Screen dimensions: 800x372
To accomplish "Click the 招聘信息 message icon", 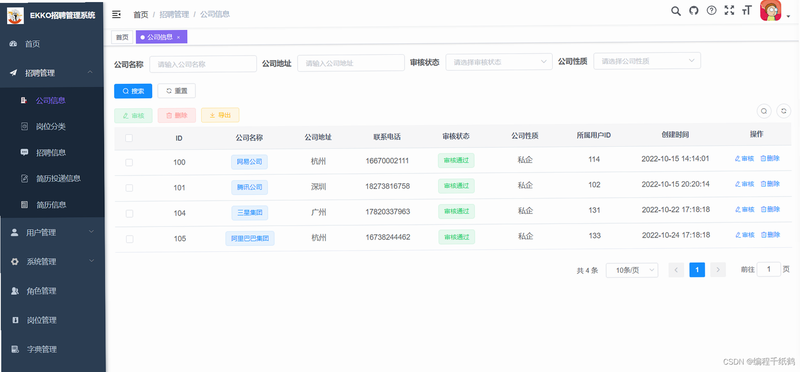I will pos(24,153).
